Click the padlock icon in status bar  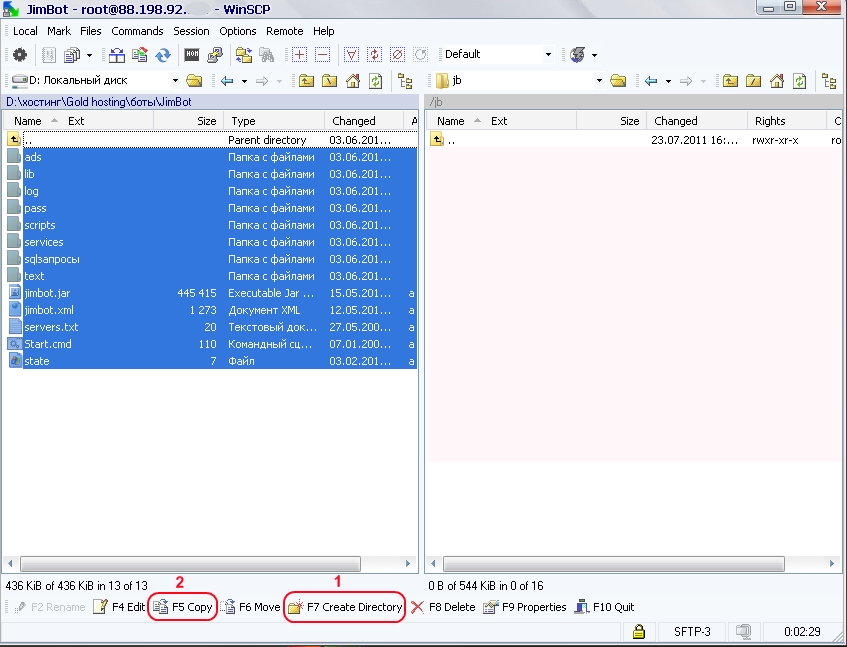pos(639,631)
